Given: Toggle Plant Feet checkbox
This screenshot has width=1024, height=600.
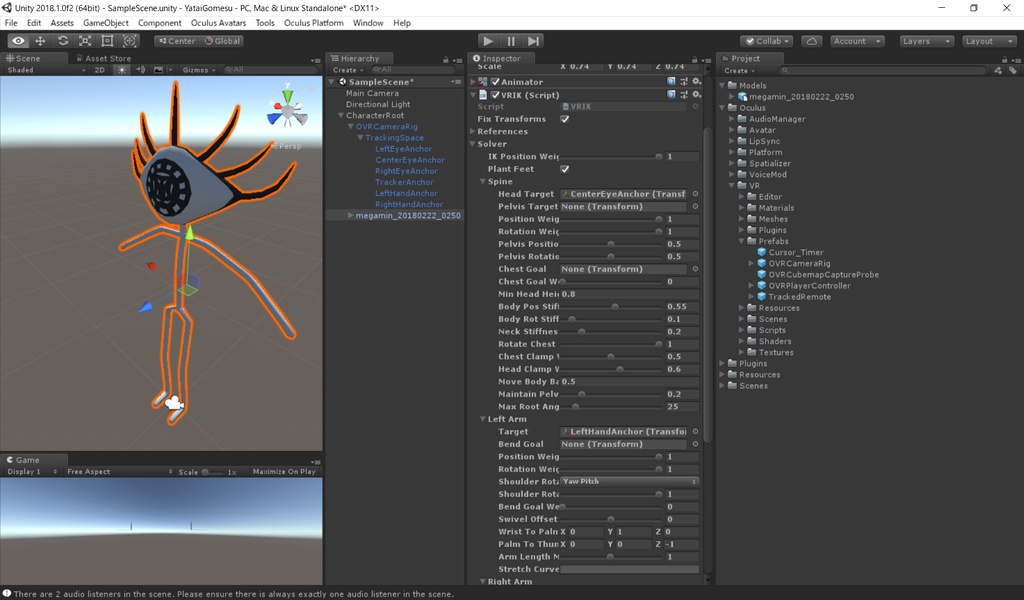Looking at the screenshot, I should [565, 169].
